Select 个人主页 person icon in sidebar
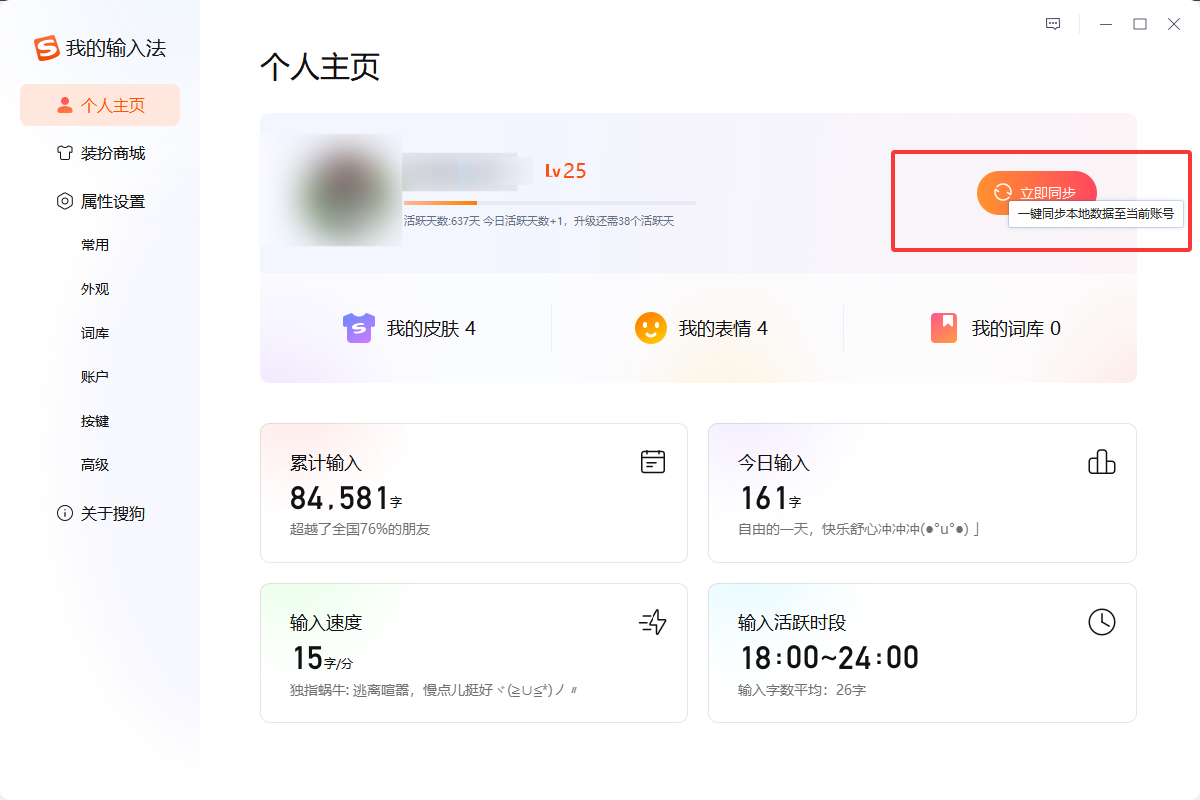Image resolution: width=1200 pixels, height=800 pixels. (63, 105)
